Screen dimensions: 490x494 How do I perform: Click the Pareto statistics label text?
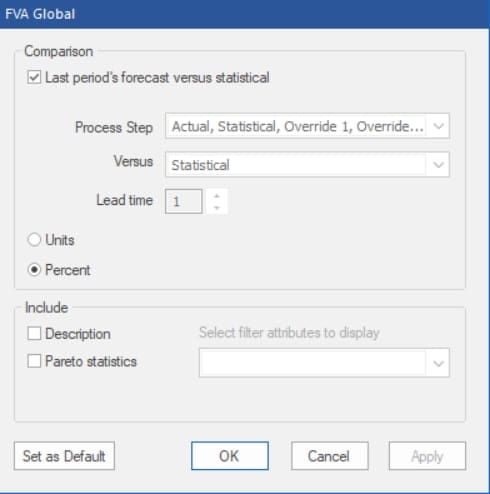91,361
